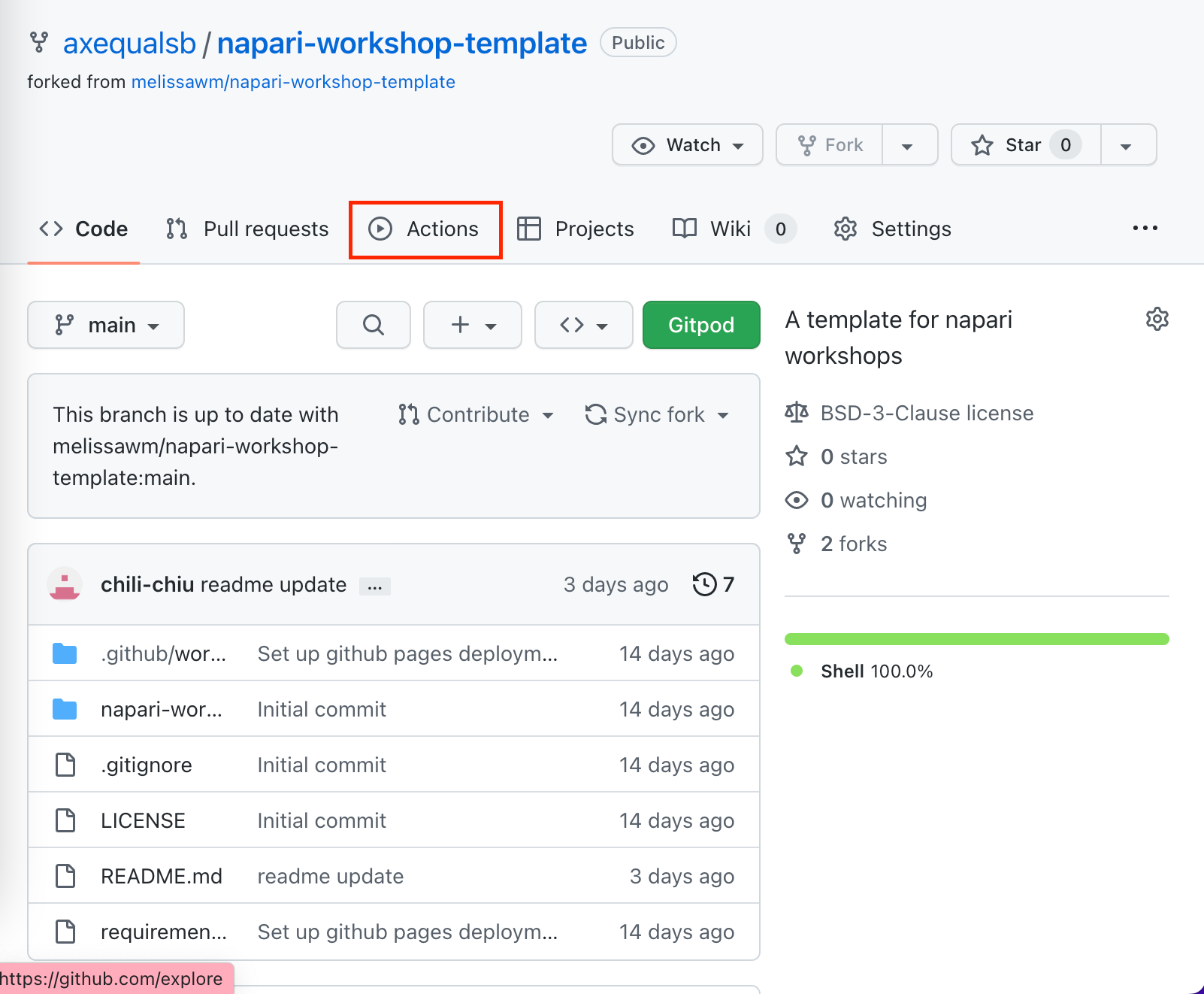
Task: Open the melissawm/napari-workshop-template link
Action: [293, 81]
